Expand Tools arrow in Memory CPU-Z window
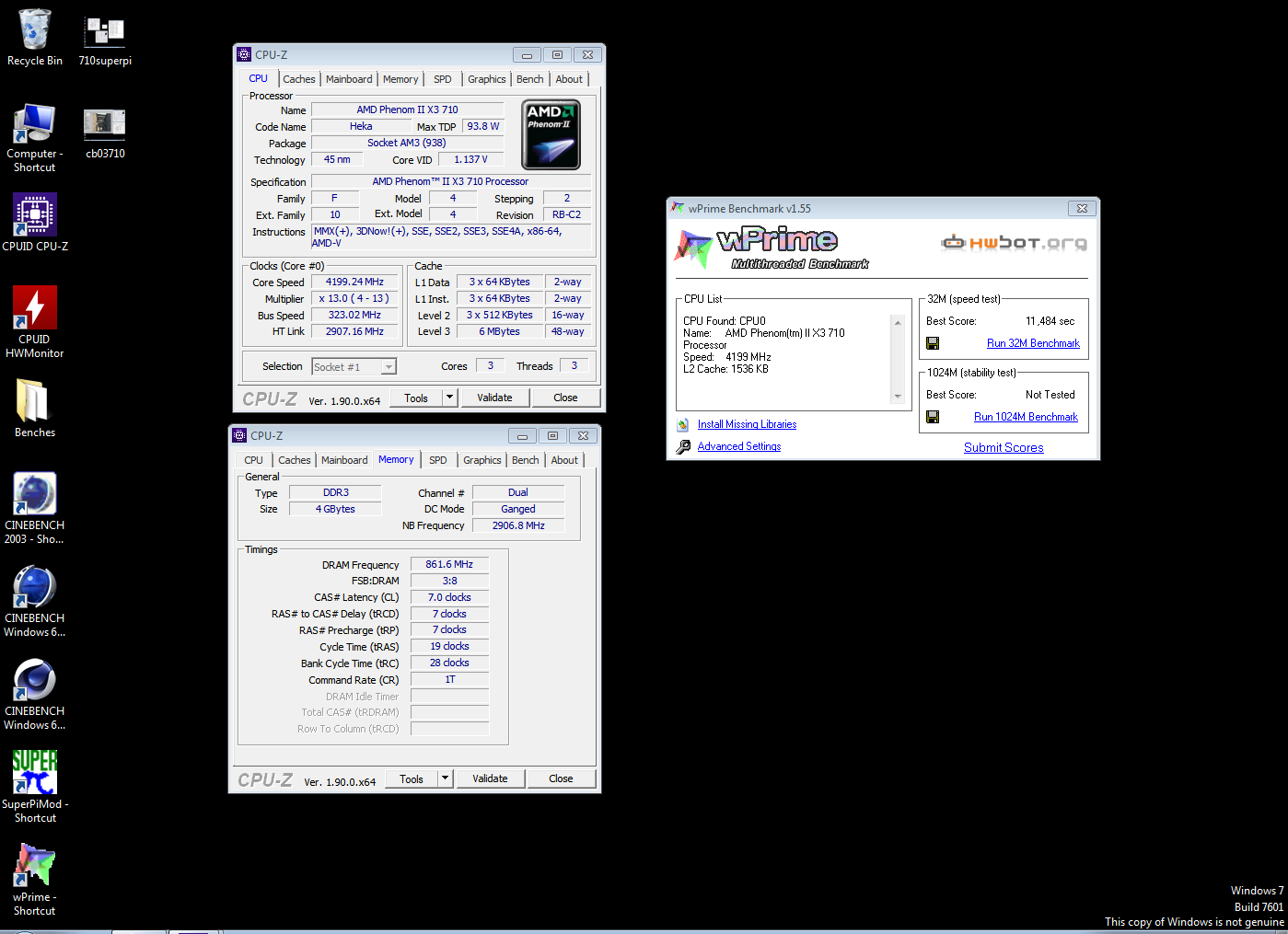Screen dimensions: 1288x934 pos(445,778)
